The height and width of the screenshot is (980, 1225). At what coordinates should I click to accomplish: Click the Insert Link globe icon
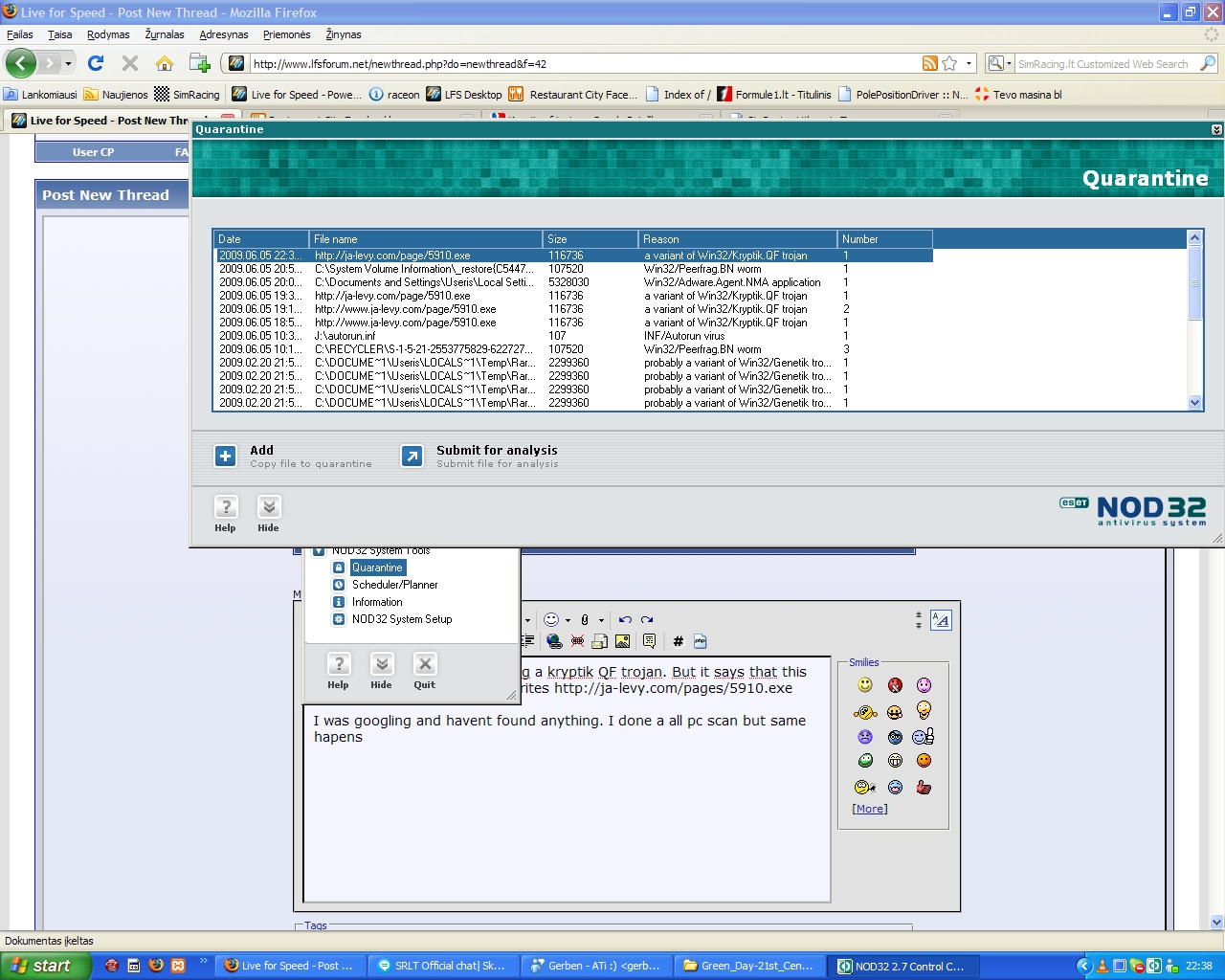click(x=554, y=641)
